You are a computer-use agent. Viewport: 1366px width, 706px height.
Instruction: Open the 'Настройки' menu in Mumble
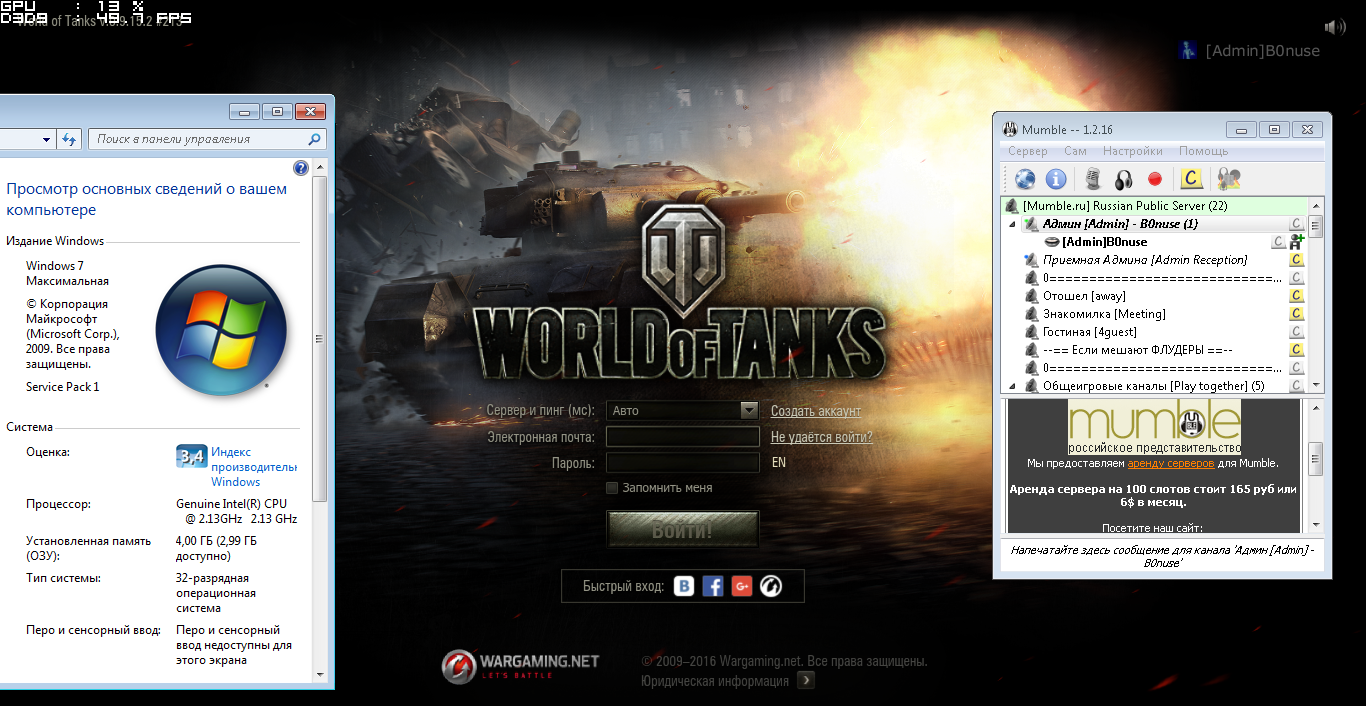click(1132, 151)
